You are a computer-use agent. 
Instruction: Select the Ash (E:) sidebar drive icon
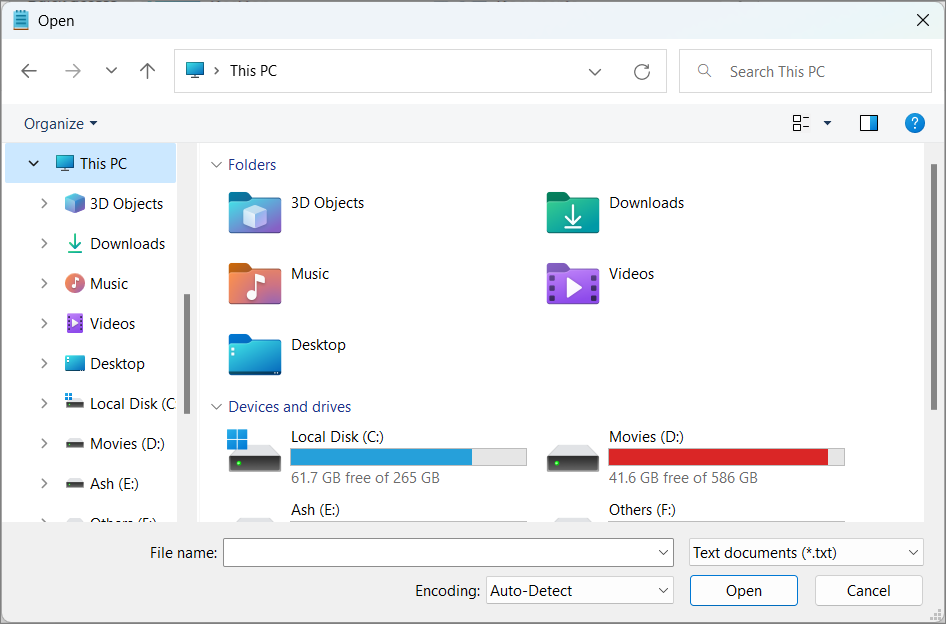click(x=75, y=484)
